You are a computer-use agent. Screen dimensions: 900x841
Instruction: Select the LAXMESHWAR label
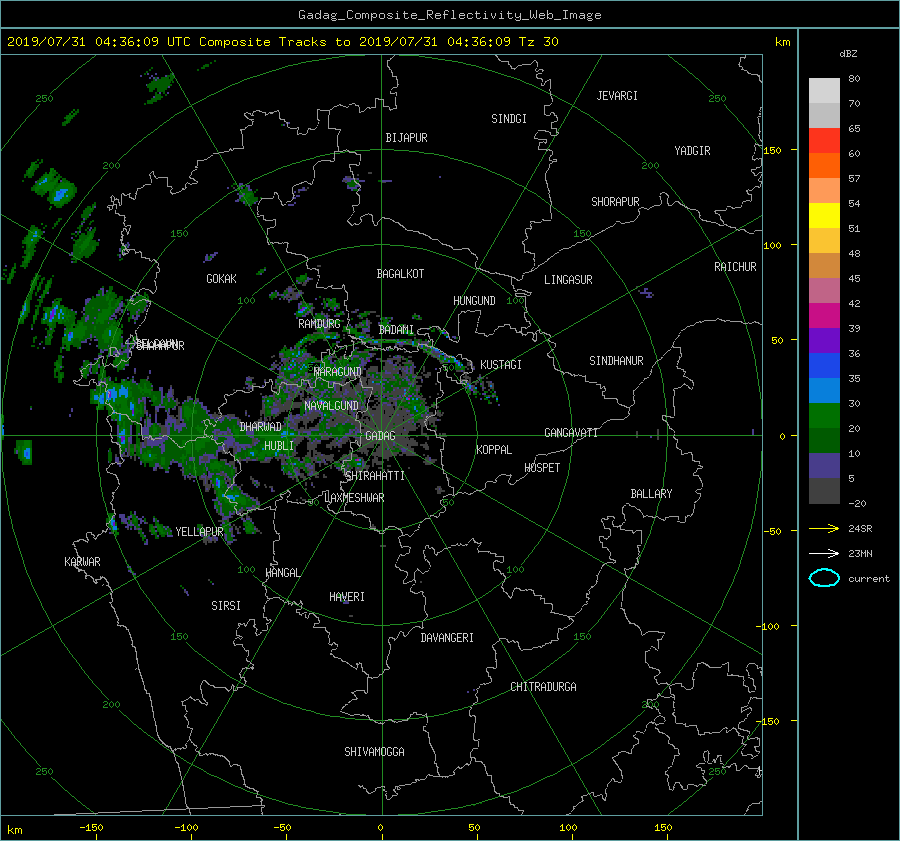(x=354, y=498)
